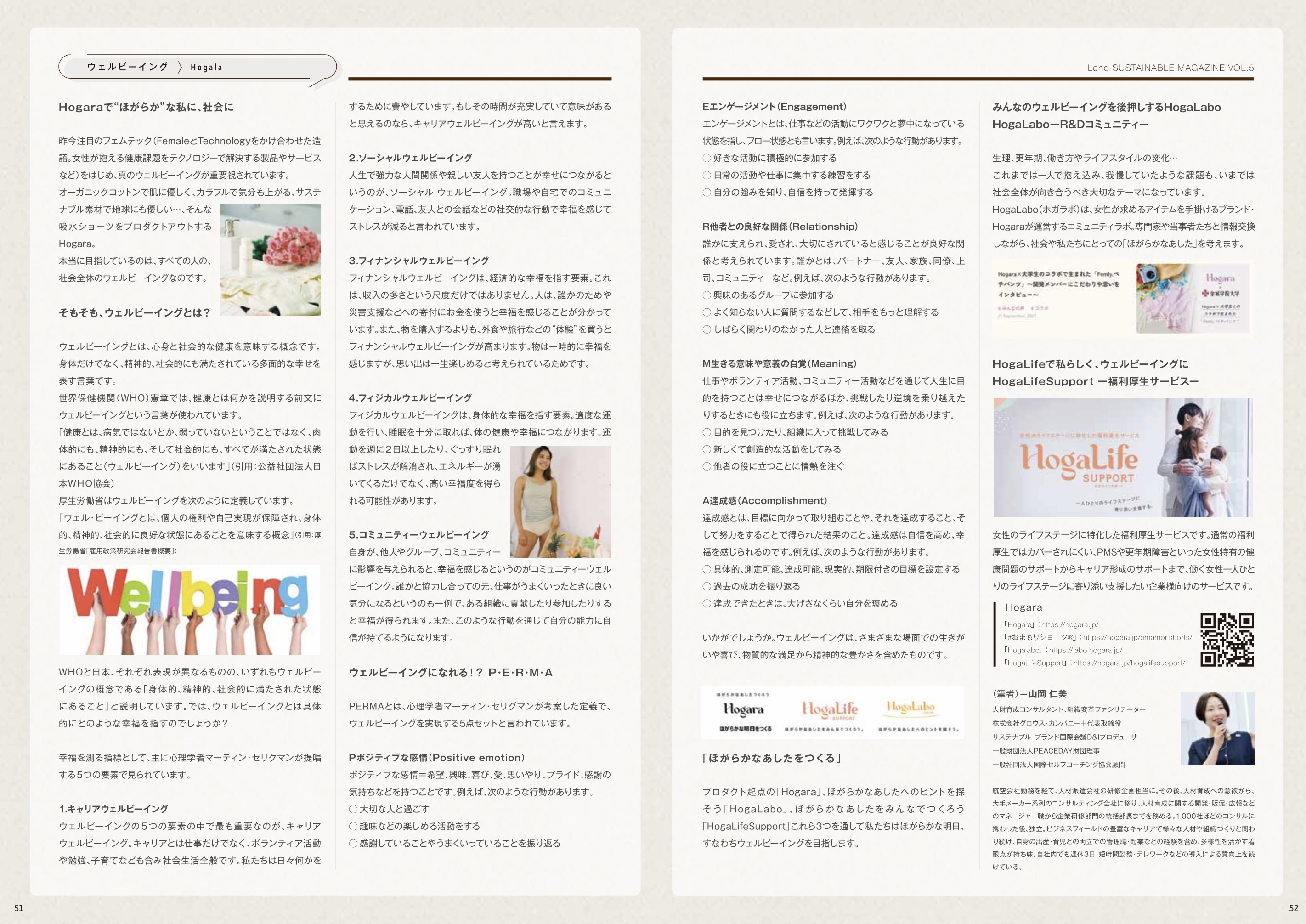This screenshot has height=924, width=1306.
Task: Click the circle bullet beside 過去の成功を振り返る
Action: point(707,587)
